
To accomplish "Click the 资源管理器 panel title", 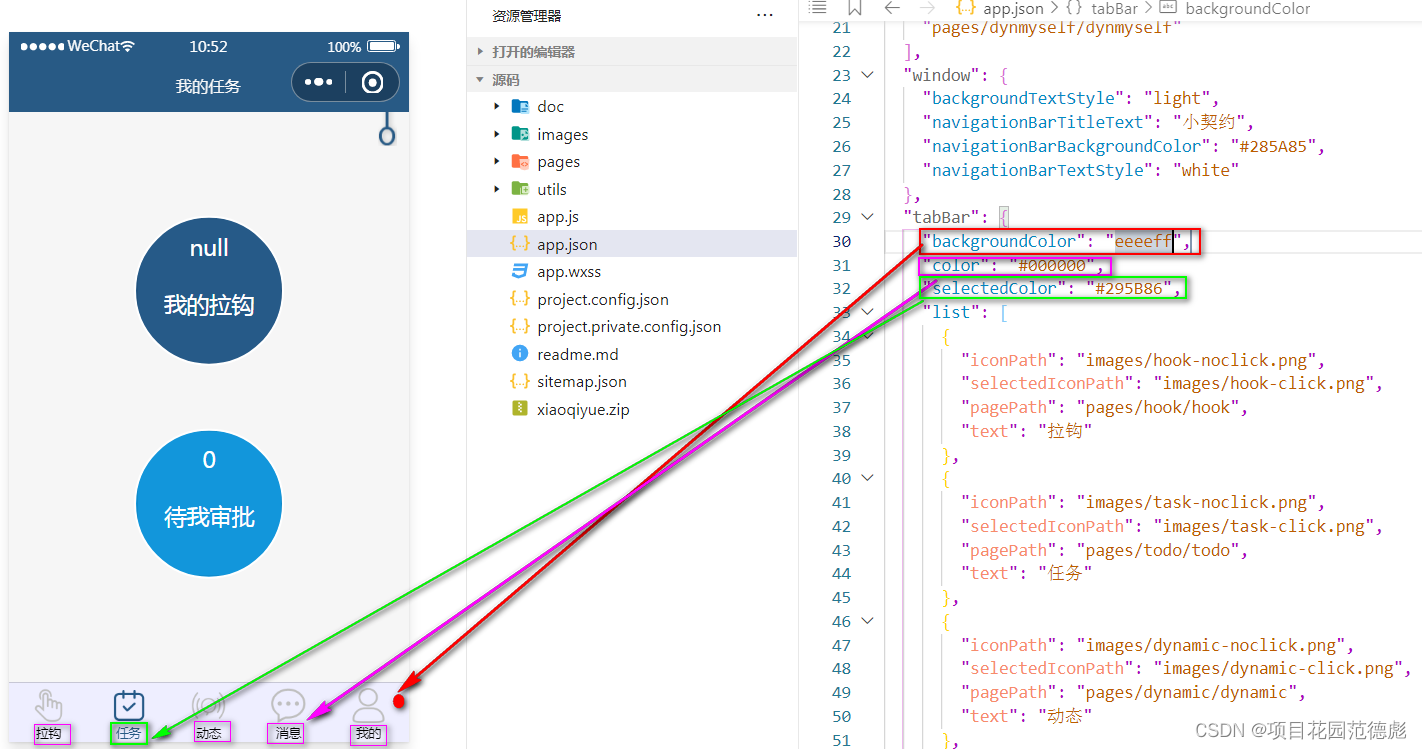I will coord(527,16).
